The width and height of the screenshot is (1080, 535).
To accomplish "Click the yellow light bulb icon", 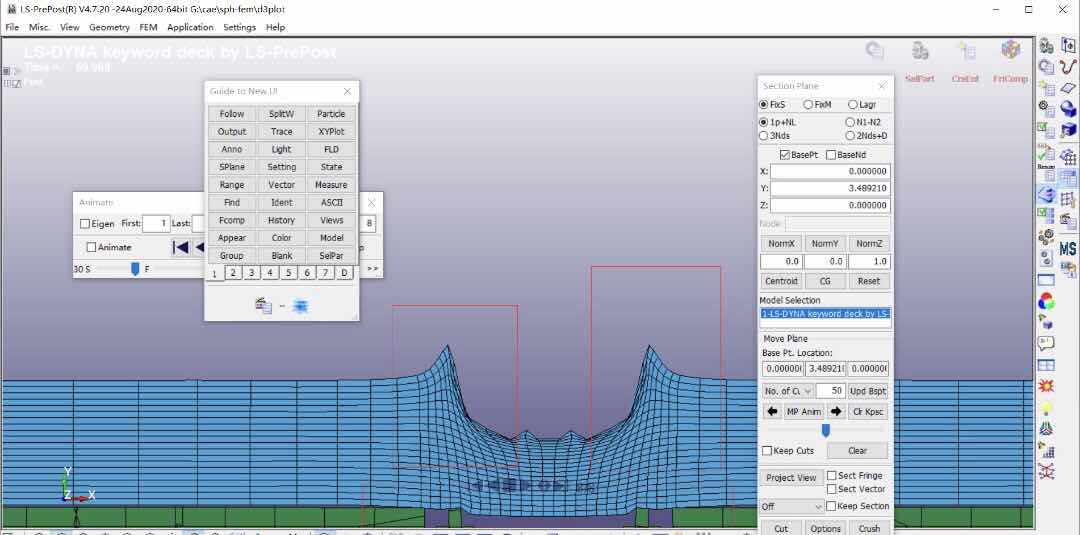I will coord(1046,408).
